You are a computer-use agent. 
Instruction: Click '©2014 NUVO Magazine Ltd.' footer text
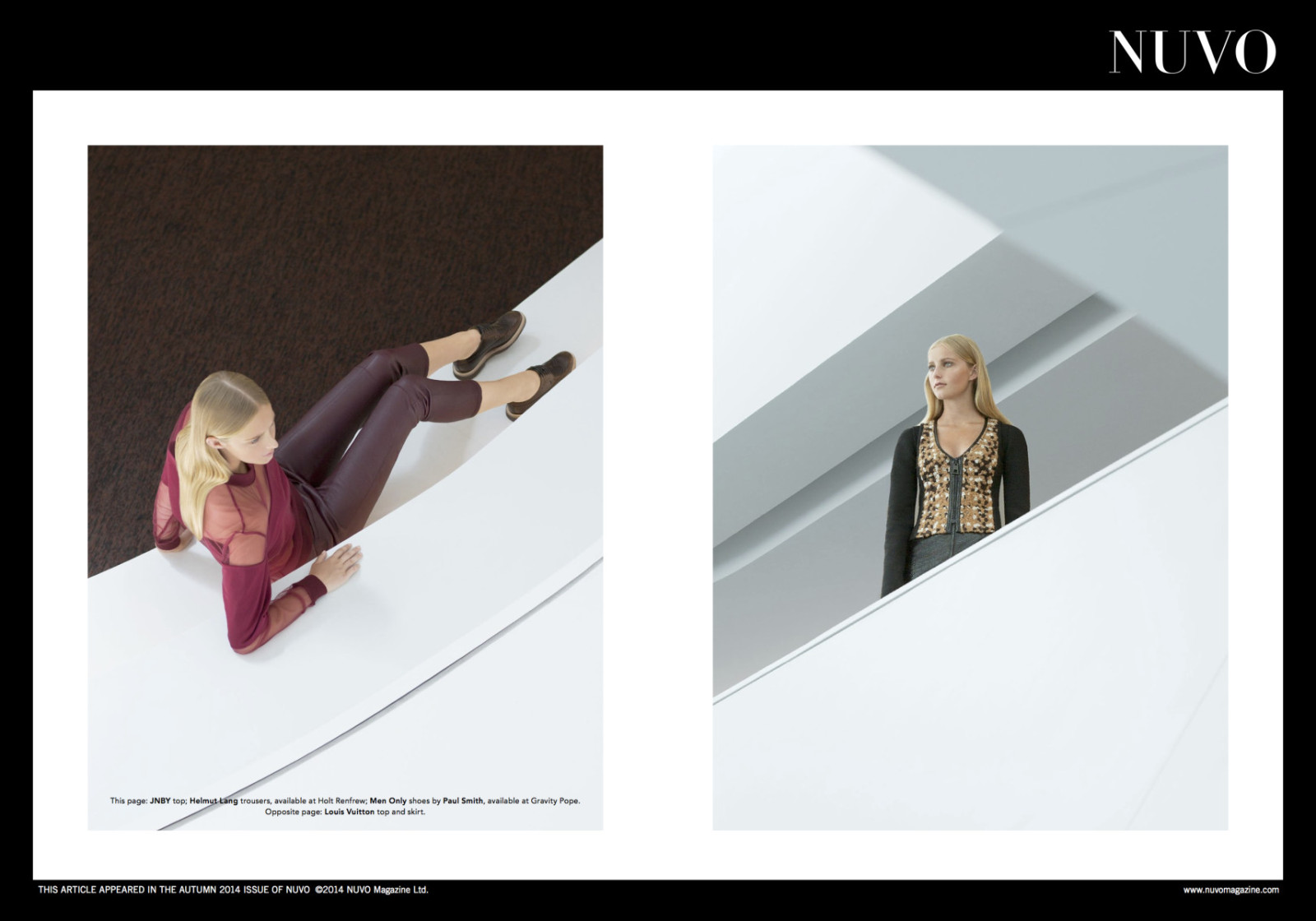coord(372,890)
